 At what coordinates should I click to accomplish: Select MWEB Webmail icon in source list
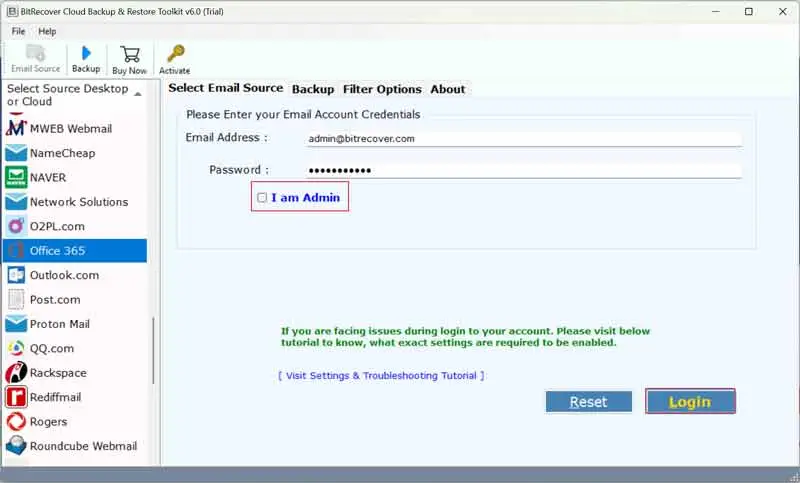tap(16, 129)
